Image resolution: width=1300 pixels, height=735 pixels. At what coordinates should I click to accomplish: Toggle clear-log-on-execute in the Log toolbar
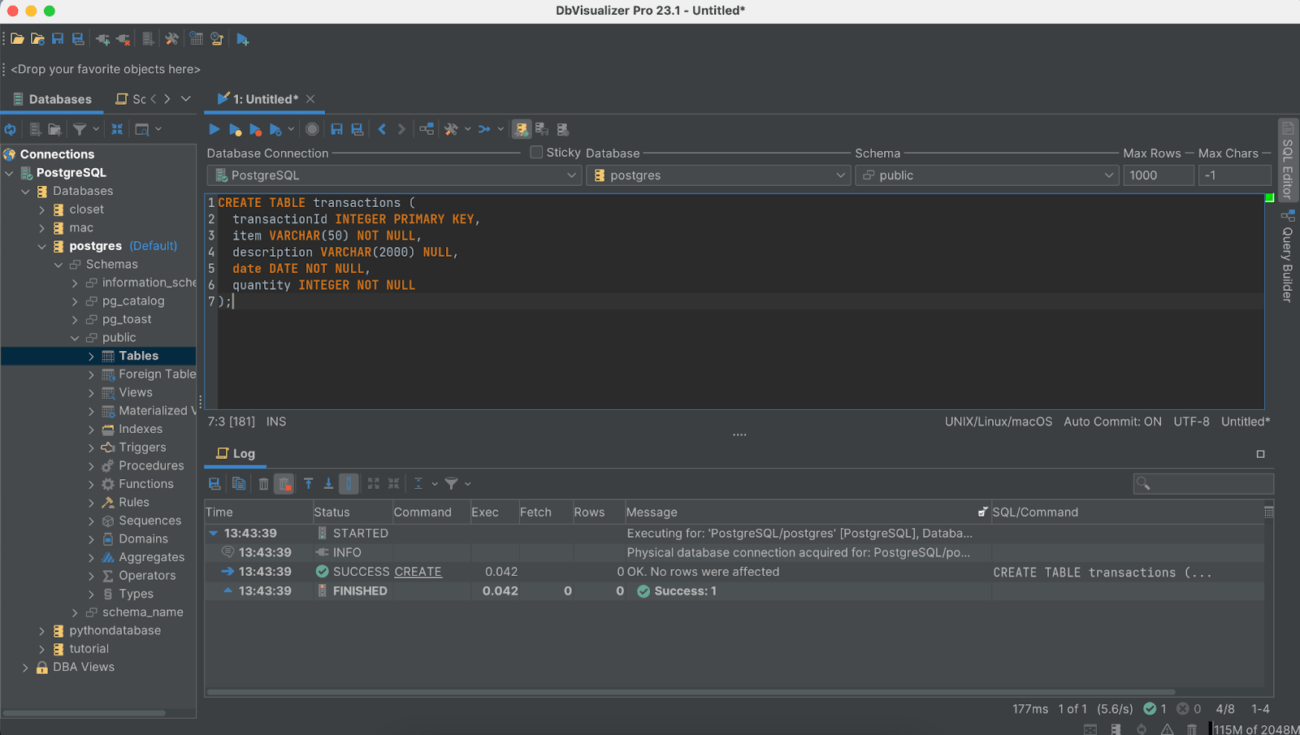(285, 483)
